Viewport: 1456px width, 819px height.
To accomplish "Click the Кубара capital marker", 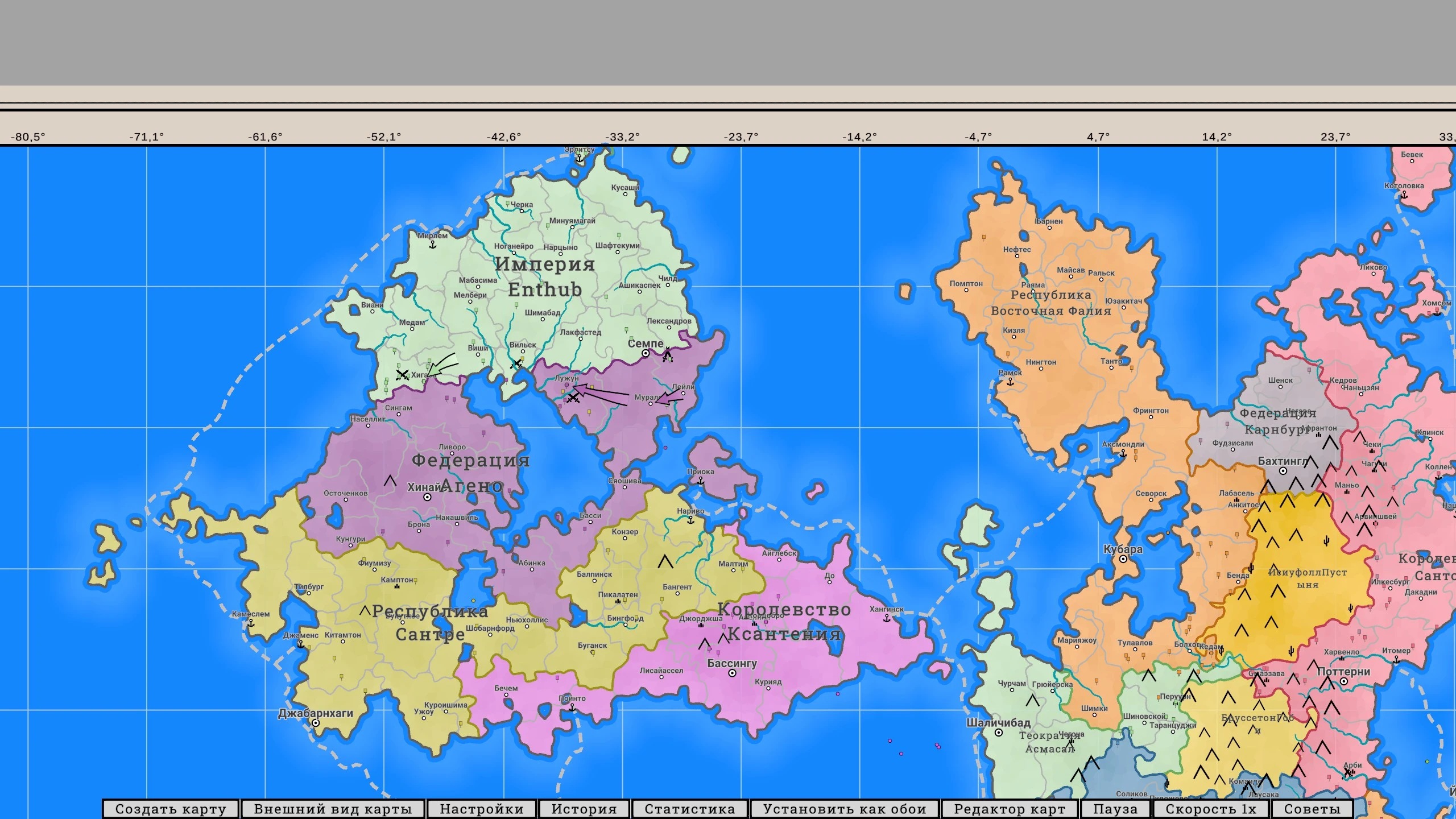I will point(1123,559).
